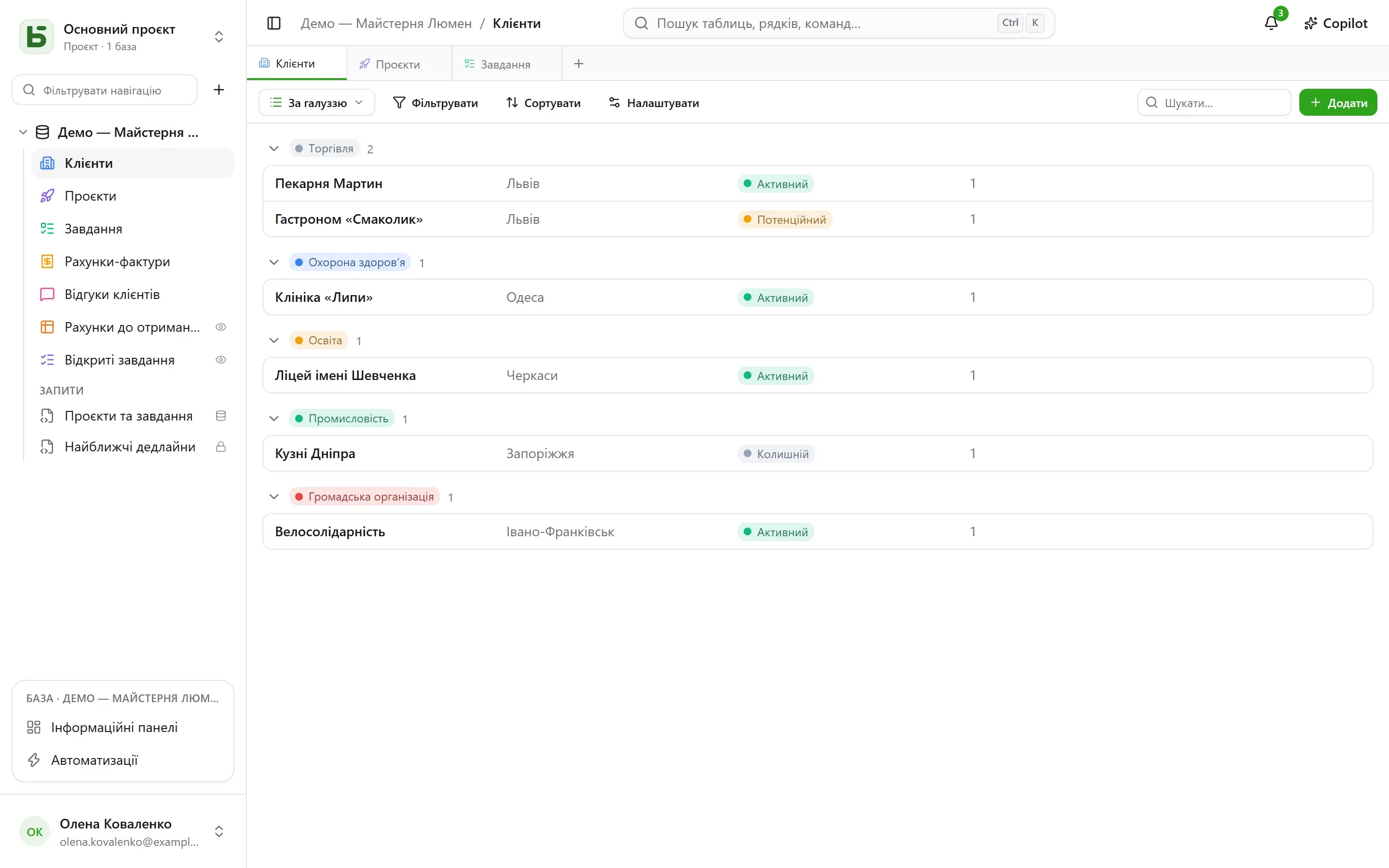
Task: Open Copilot assistant
Action: 1336,23
